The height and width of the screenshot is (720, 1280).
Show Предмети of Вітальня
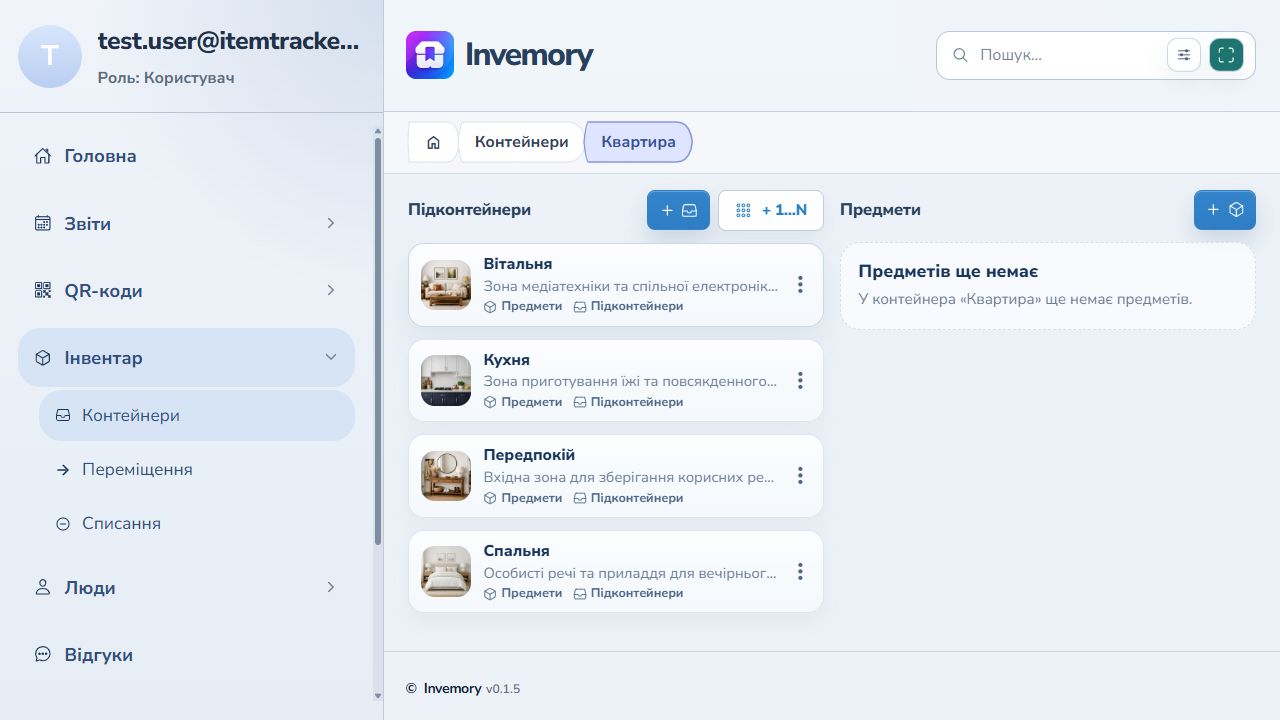click(x=523, y=306)
